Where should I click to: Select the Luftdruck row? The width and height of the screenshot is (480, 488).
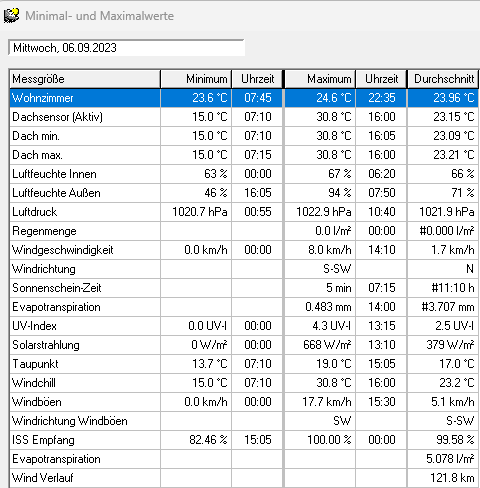click(244, 212)
